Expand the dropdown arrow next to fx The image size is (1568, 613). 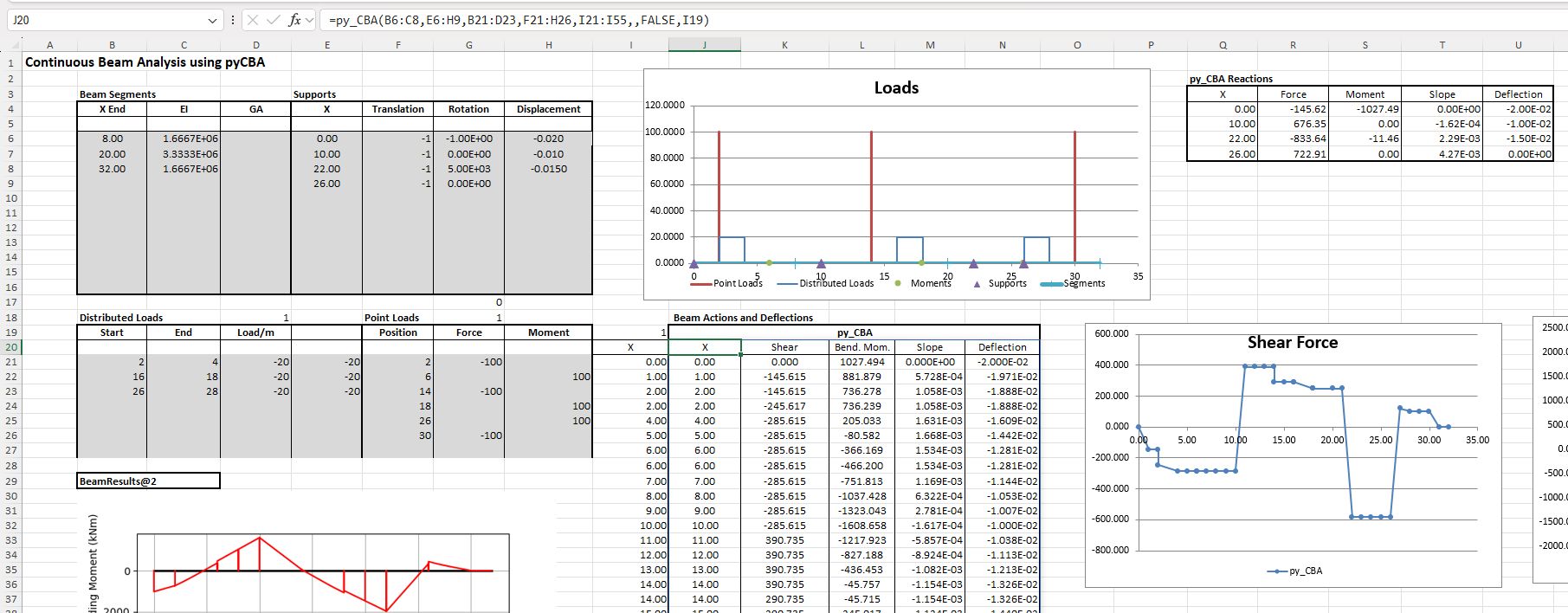tap(310, 20)
